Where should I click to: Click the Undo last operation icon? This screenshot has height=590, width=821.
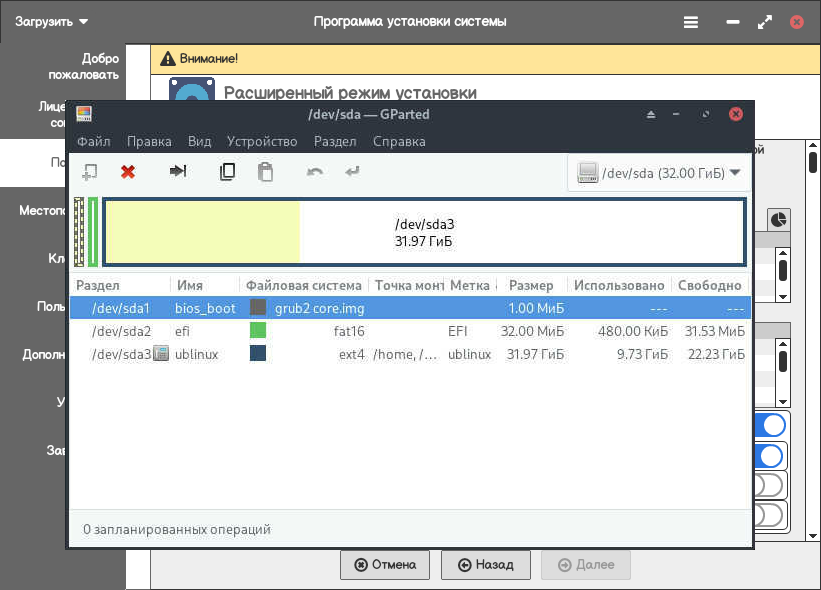tap(315, 172)
